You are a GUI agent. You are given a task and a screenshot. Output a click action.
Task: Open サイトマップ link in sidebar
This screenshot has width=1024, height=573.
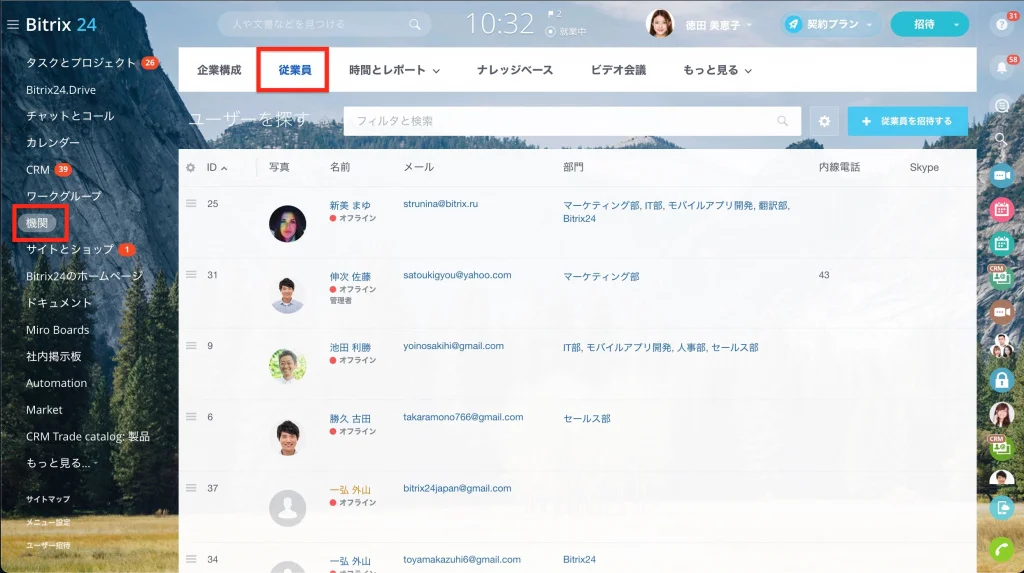(x=48, y=499)
